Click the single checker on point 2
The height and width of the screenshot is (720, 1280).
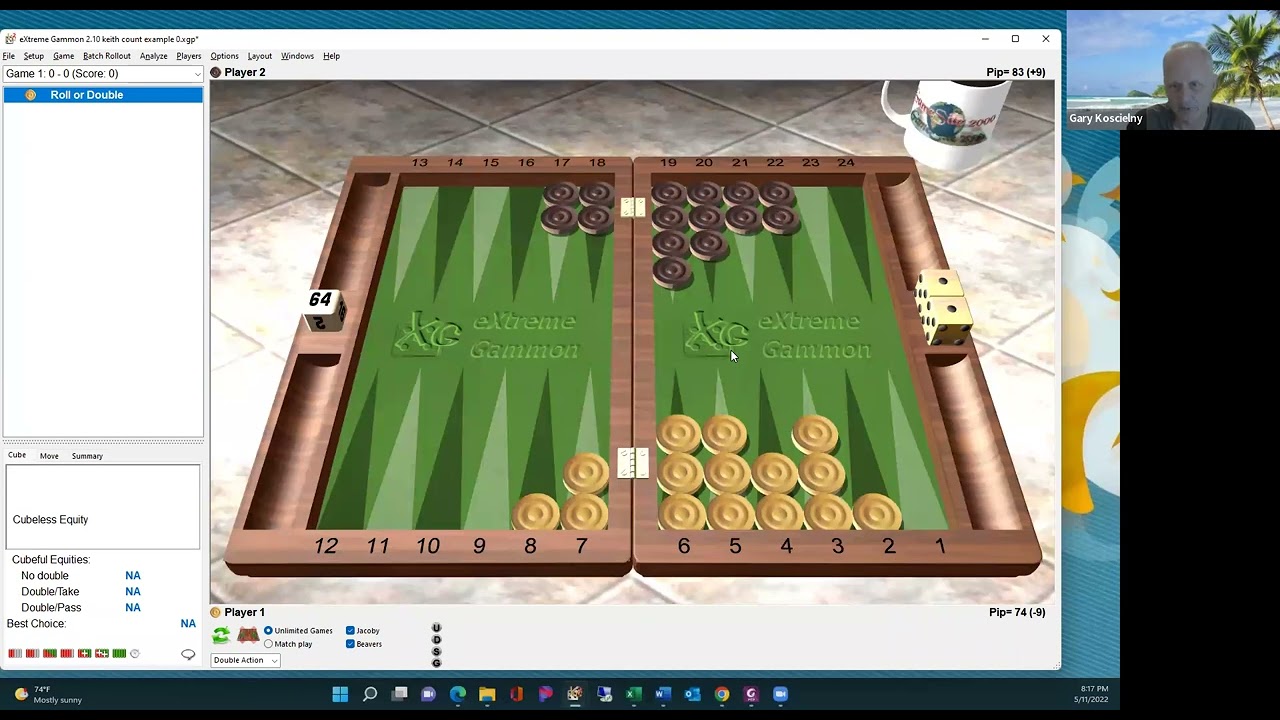pyautogui.click(x=877, y=512)
